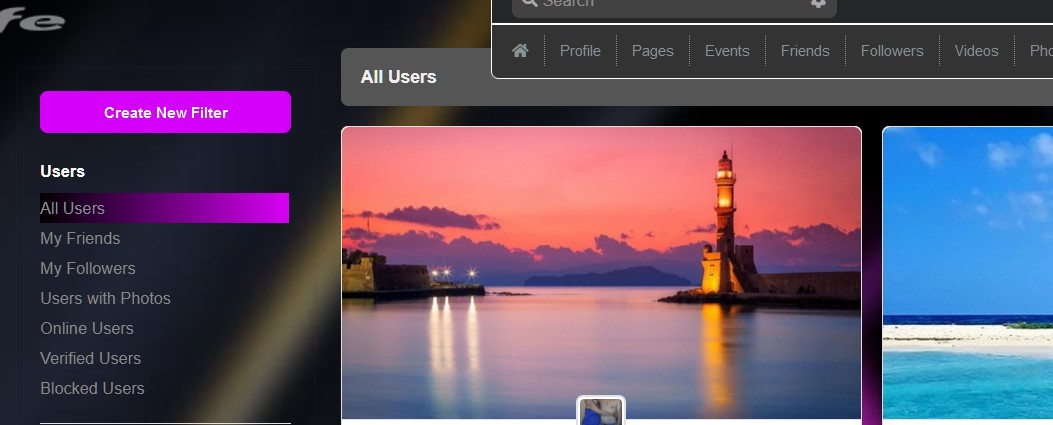The width and height of the screenshot is (1053, 425).
Task: Open the tropical beach cover photo
Action: (x=967, y=270)
